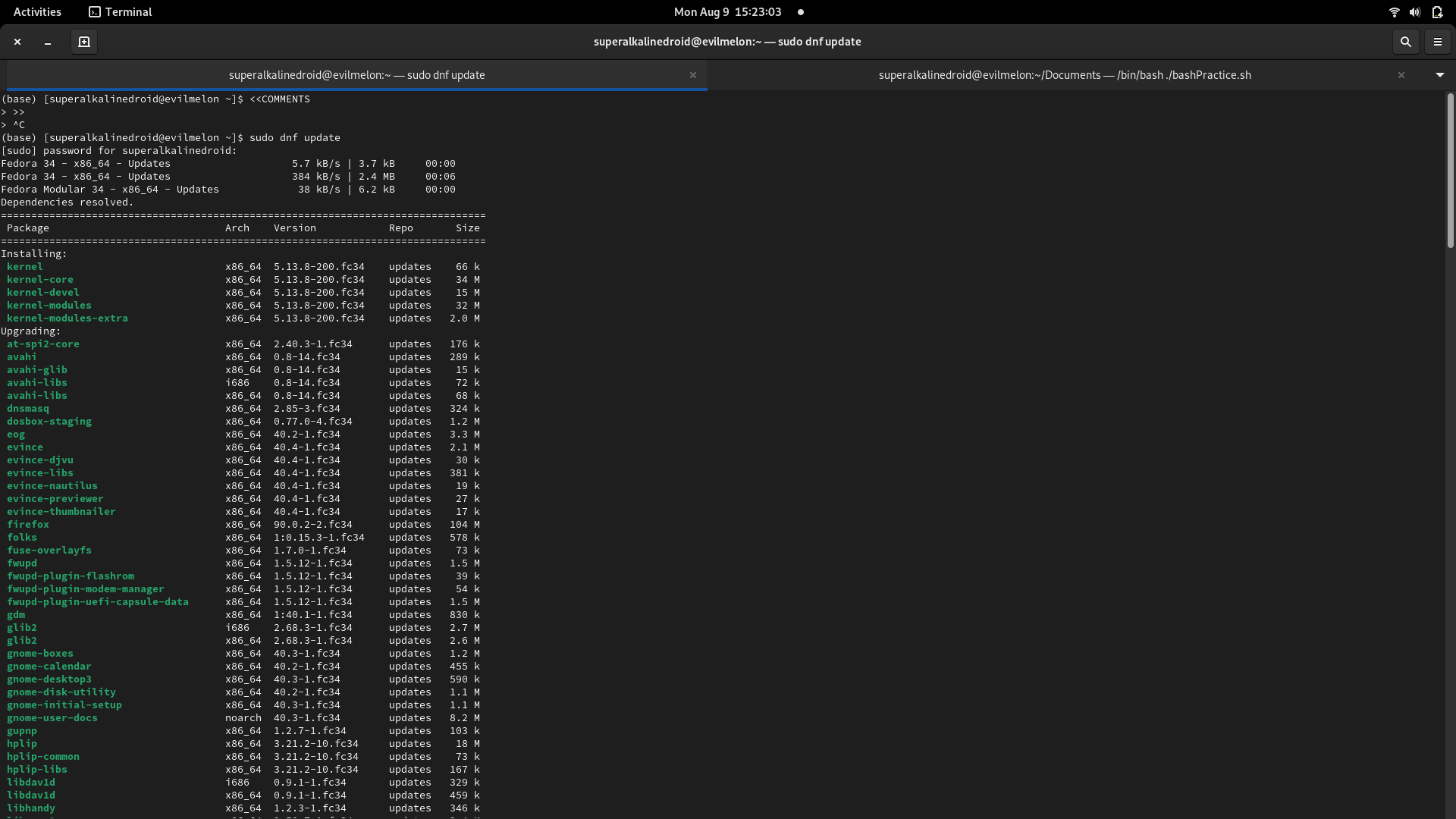Switch to the bashPractice.sh tab

click(1064, 75)
